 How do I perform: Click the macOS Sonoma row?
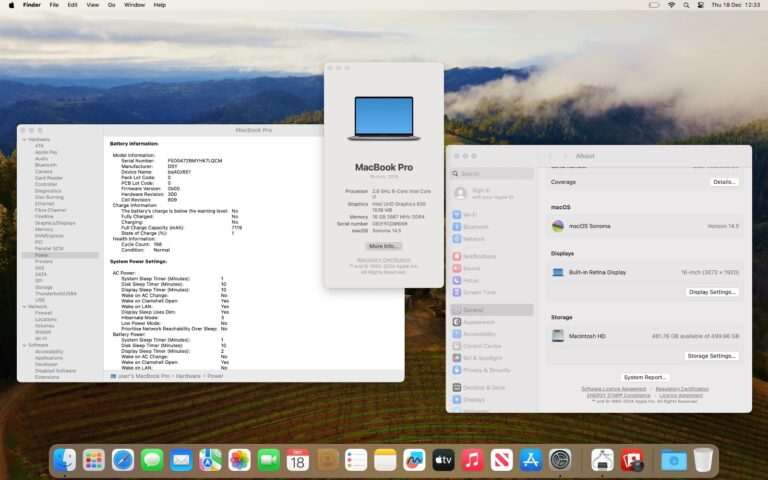pyautogui.click(x=646, y=226)
